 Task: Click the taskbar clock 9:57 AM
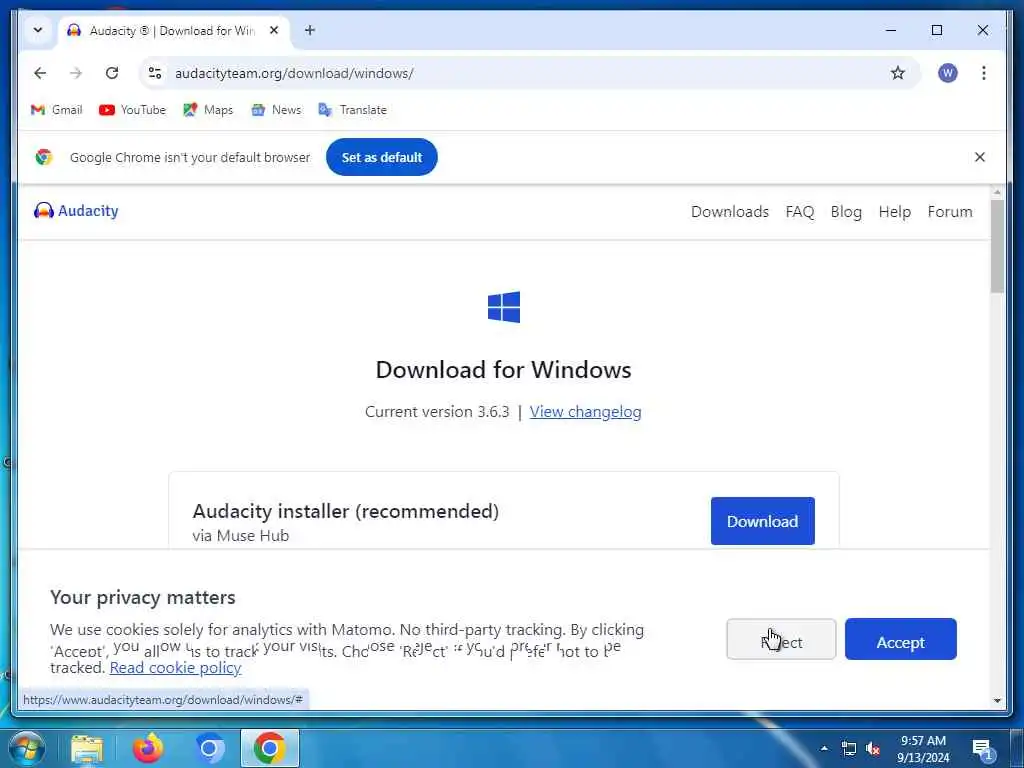click(x=923, y=749)
